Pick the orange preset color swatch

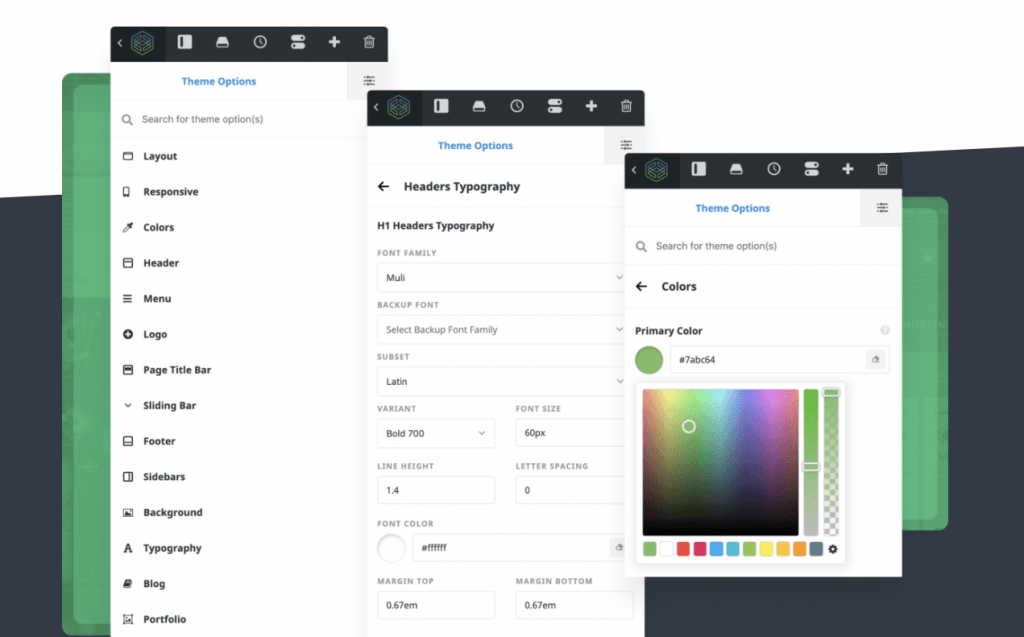coord(799,549)
